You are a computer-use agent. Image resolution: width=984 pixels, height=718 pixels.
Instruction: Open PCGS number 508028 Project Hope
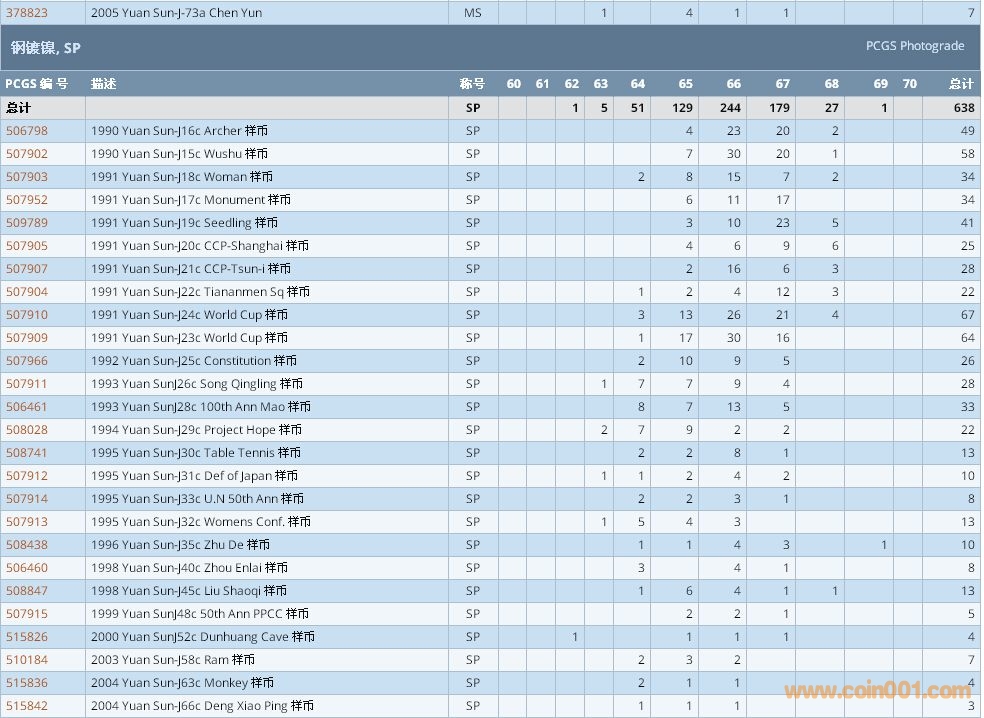pos(27,430)
